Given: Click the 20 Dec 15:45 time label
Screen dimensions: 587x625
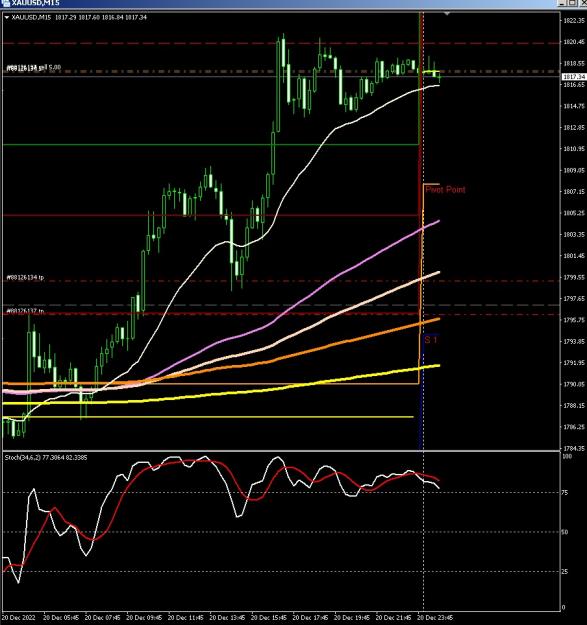Looking at the screenshot, I should [269, 618].
